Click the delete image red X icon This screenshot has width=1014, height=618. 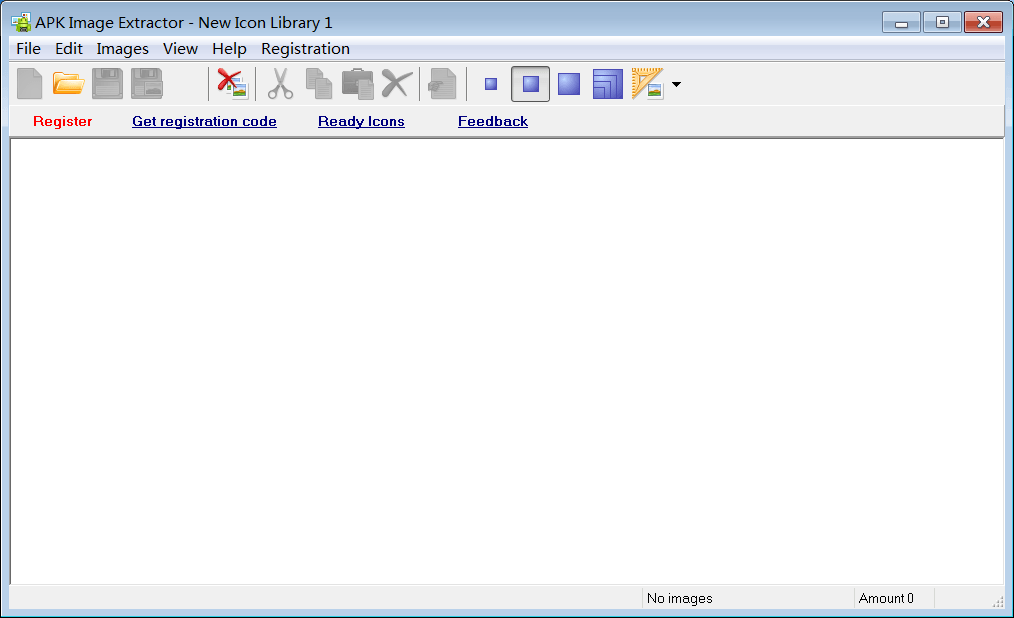pyautogui.click(x=232, y=84)
